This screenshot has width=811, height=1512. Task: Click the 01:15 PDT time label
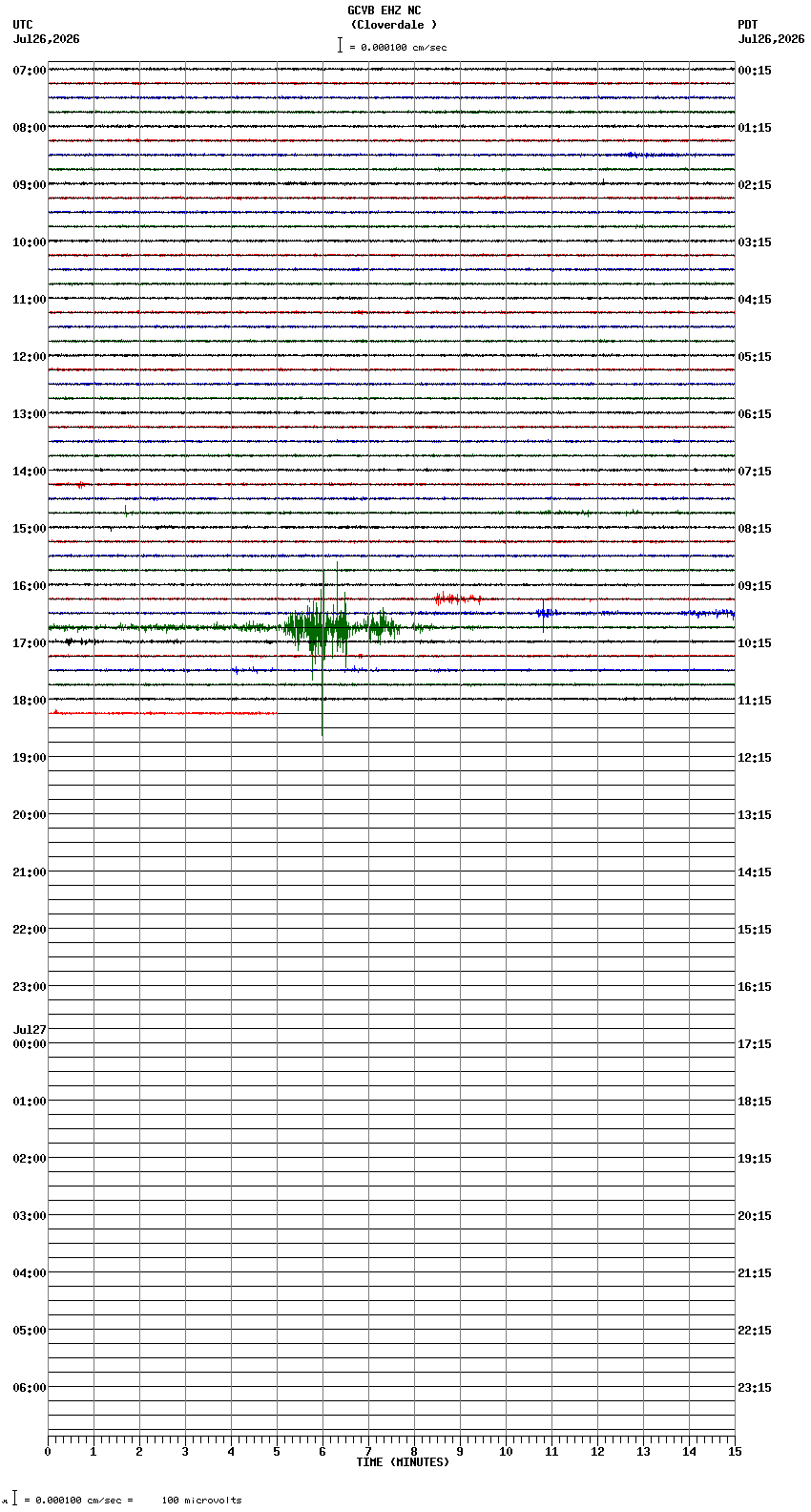pyautogui.click(x=755, y=128)
